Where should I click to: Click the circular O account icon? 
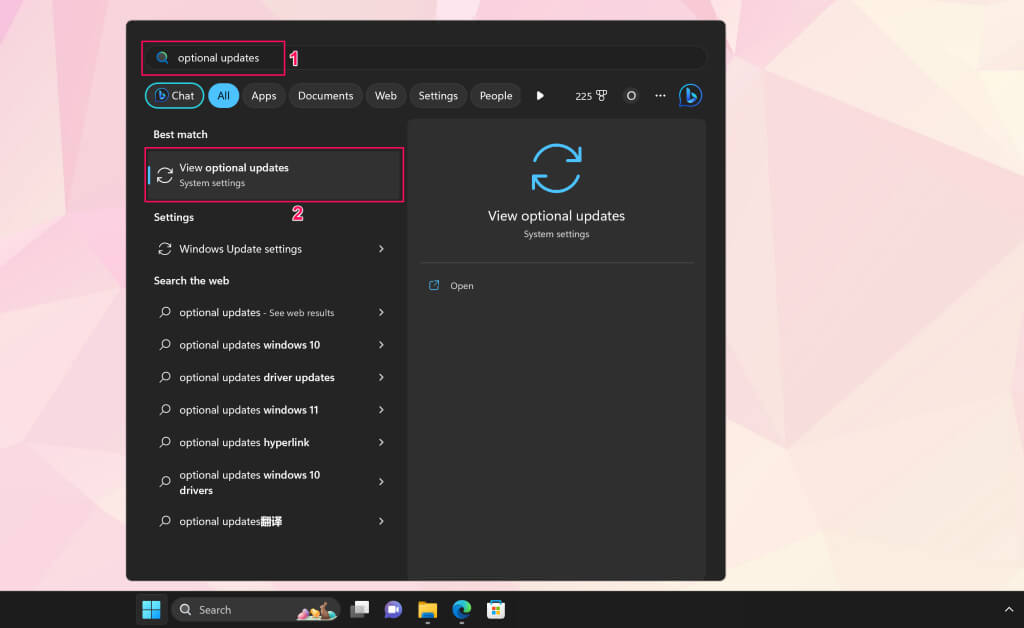tap(631, 96)
